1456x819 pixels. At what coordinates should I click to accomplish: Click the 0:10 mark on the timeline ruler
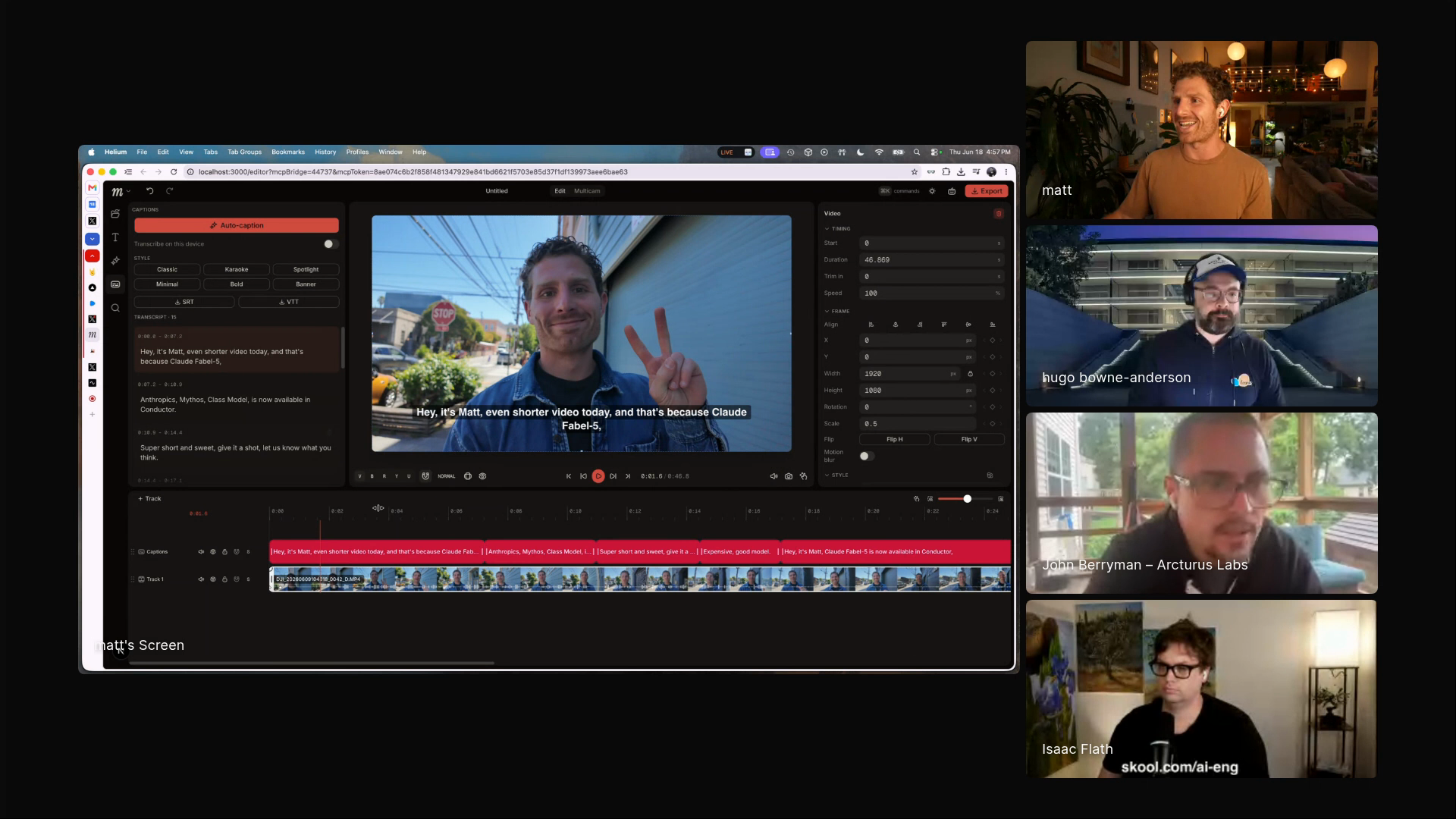tap(576, 511)
